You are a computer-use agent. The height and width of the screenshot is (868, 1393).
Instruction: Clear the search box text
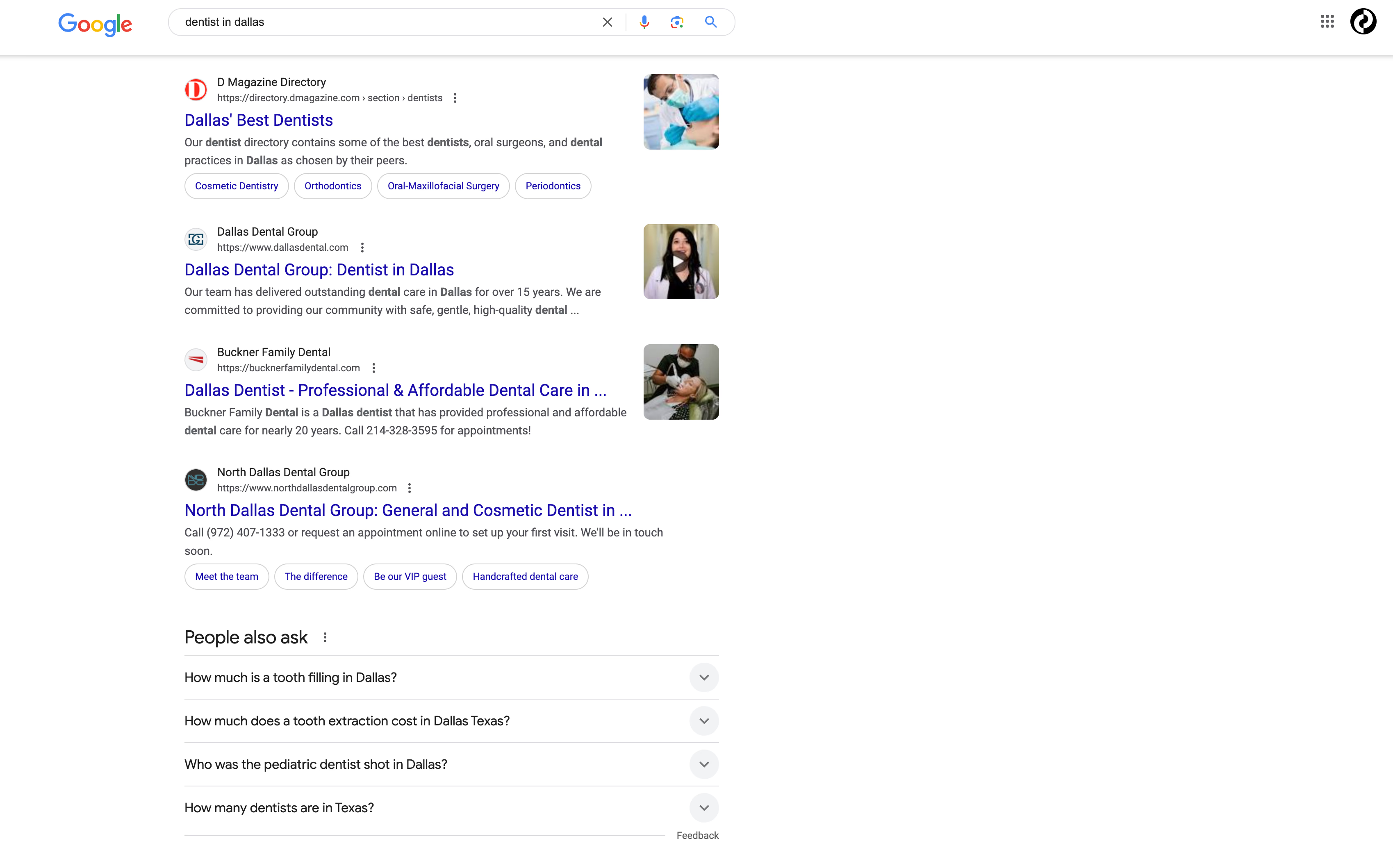pos(607,22)
